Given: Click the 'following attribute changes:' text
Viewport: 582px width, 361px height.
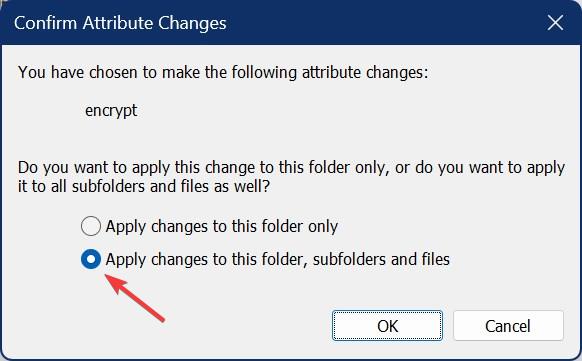Looking at the screenshot, I should tap(330, 72).
